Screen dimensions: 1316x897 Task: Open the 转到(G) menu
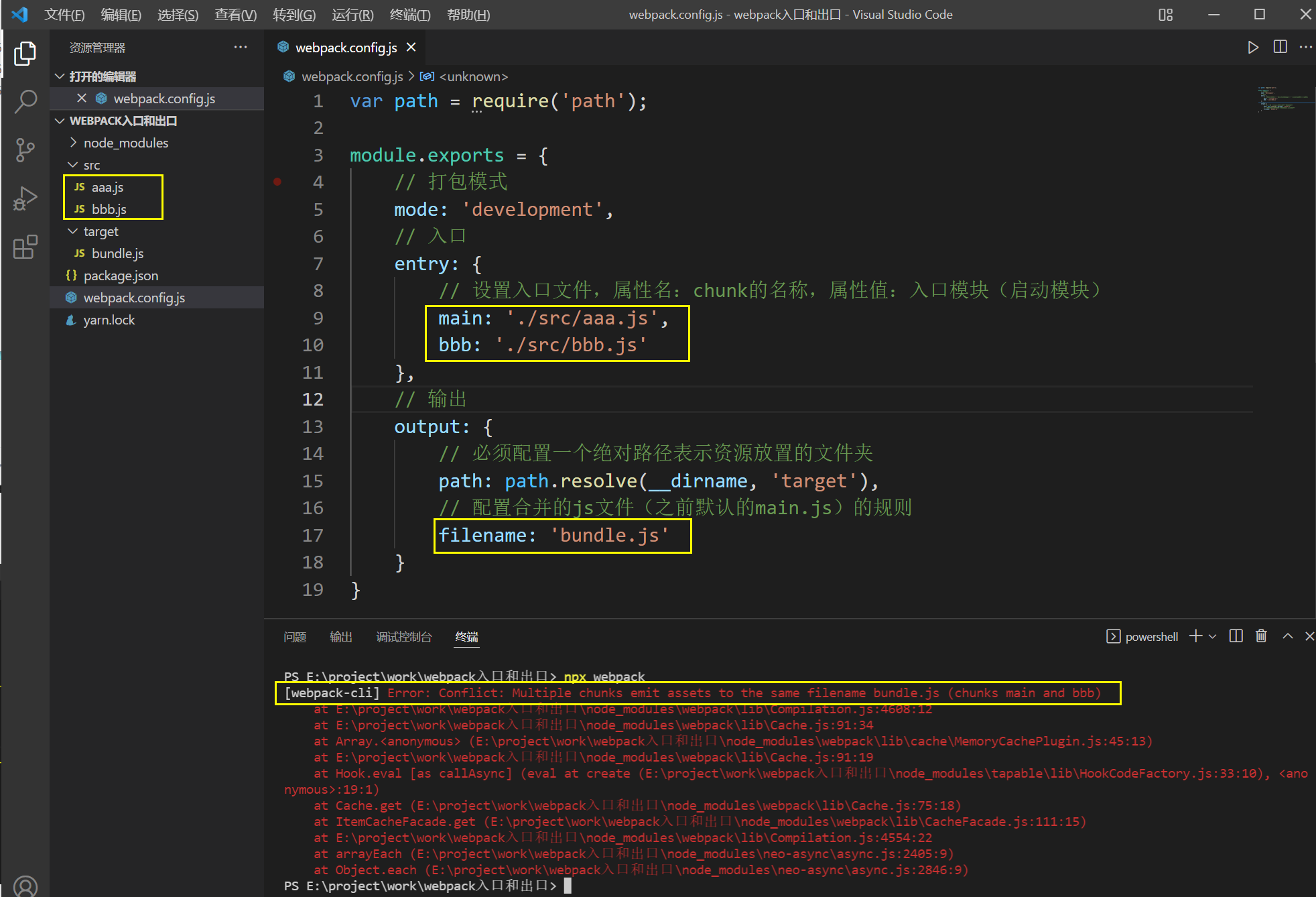[x=294, y=15]
